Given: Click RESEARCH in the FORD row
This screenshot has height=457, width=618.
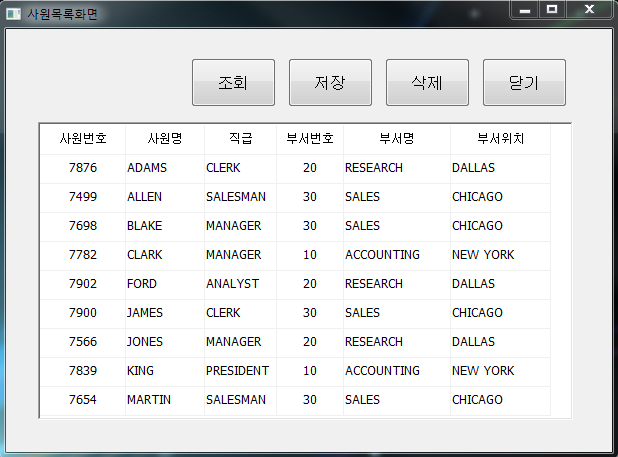Looking at the screenshot, I should point(397,284).
